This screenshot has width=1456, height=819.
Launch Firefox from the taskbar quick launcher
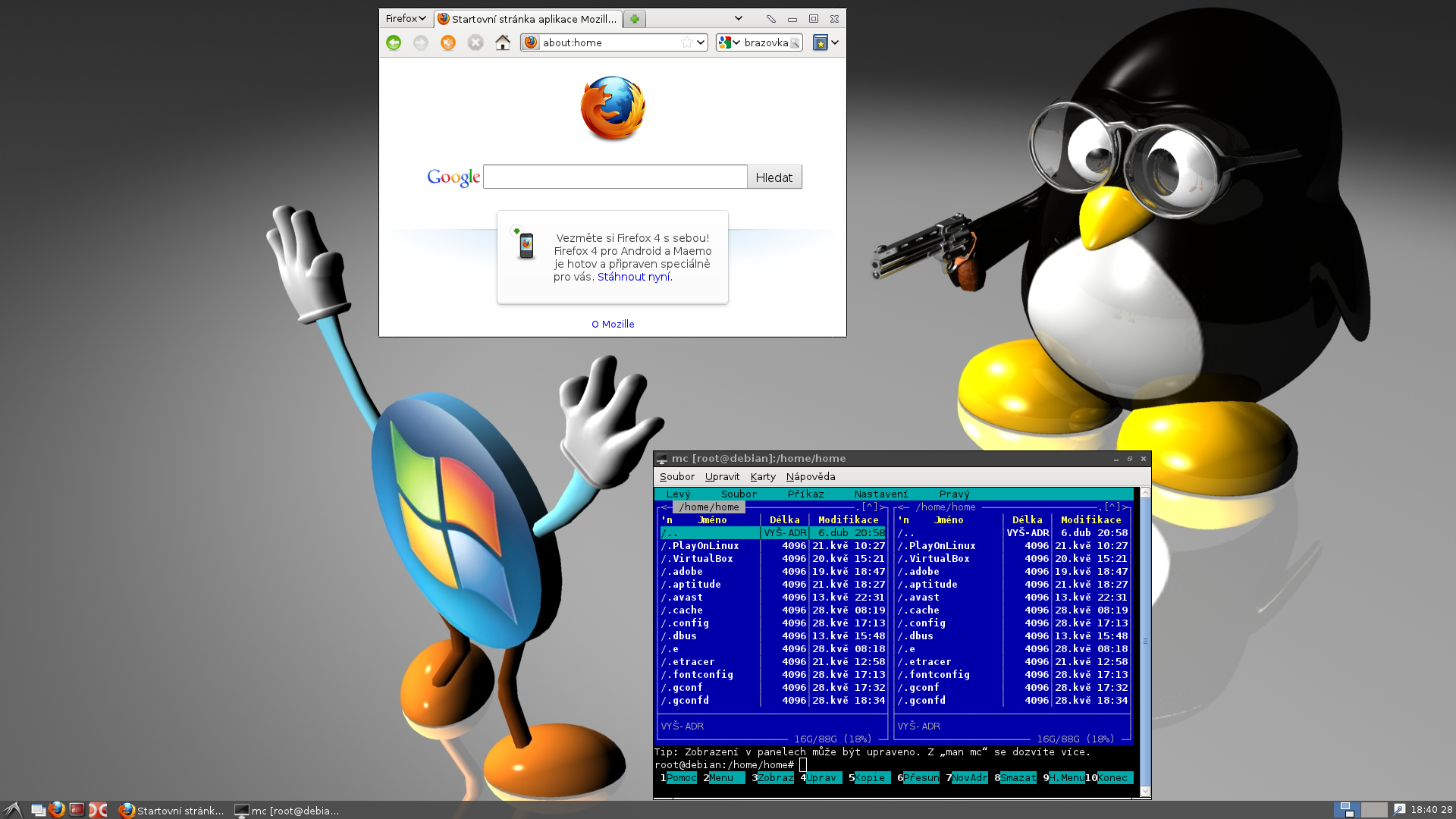57,810
